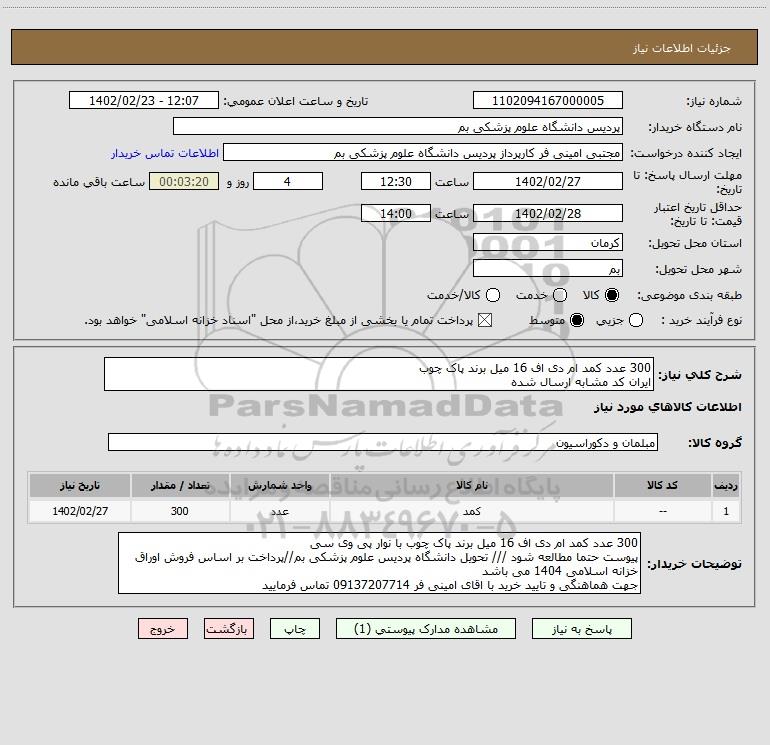Screen dimensions: 770x745
Task: Click the general need description text area
Action: (379, 375)
